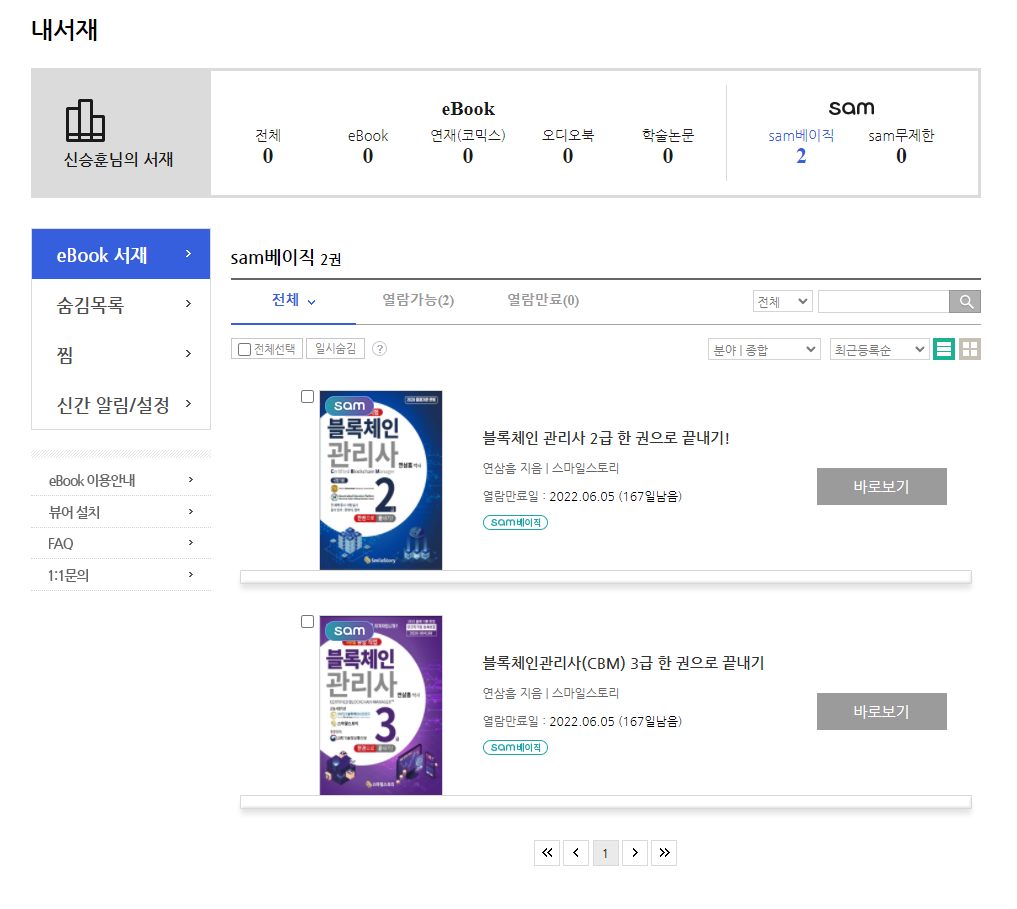
Task: Select checkbox for 블록체인관리사(CBM) 3급 book
Action: tap(307, 622)
